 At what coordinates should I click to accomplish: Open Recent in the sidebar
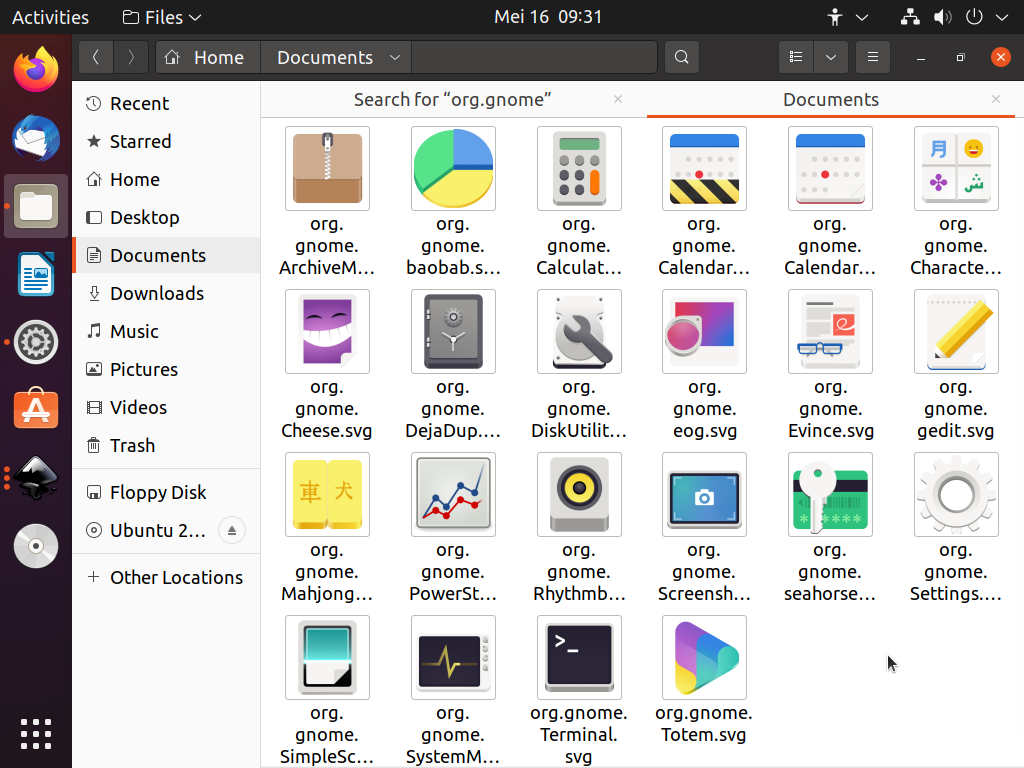coord(167,103)
